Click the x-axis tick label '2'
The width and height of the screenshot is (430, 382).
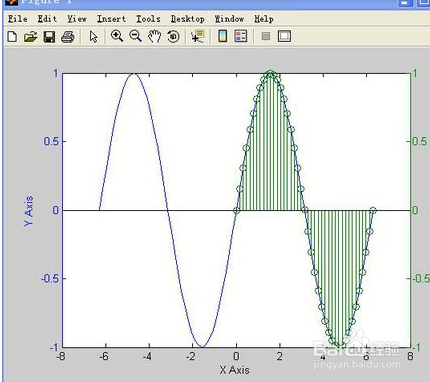(x=280, y=356)
